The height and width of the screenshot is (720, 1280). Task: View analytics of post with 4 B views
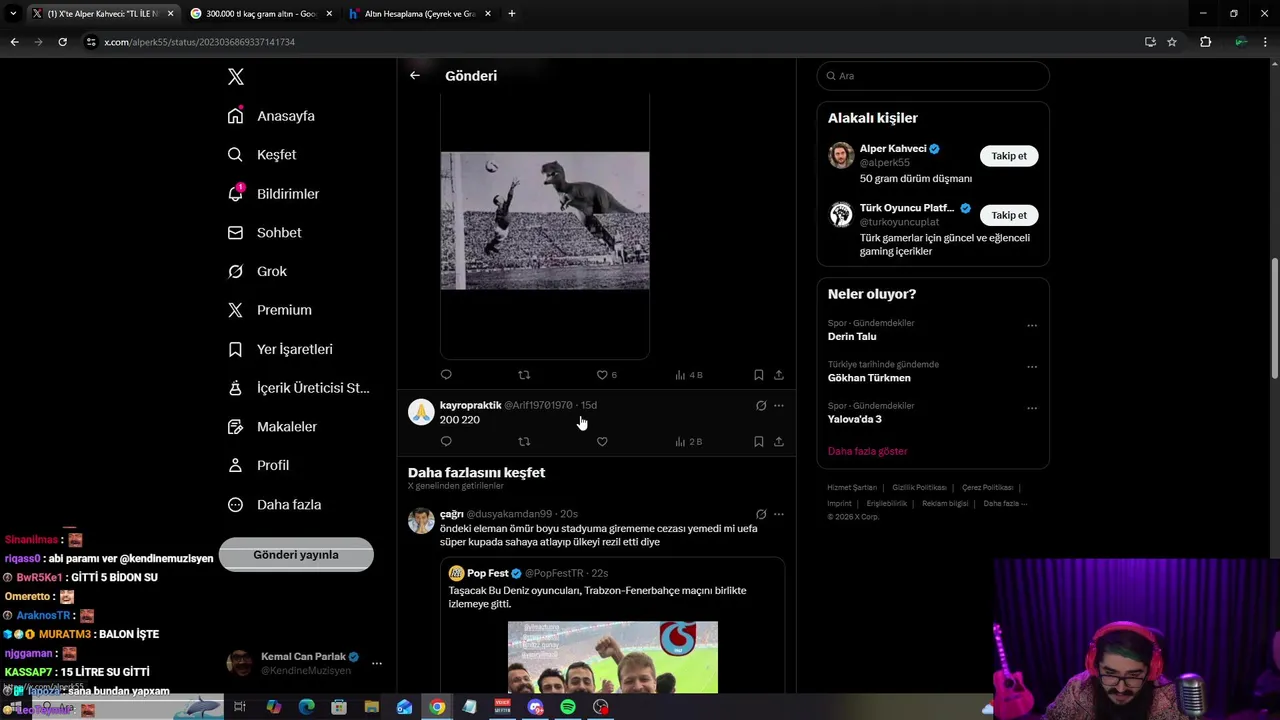point(689,375)
